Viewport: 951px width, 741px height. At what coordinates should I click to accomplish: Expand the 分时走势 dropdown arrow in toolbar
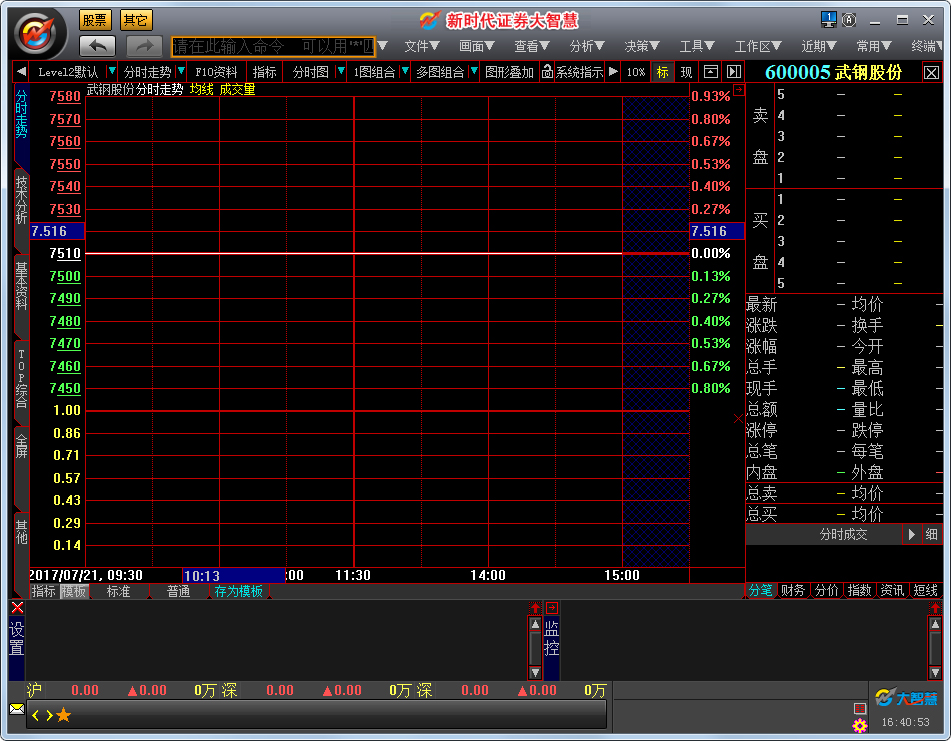coord(181,72)
